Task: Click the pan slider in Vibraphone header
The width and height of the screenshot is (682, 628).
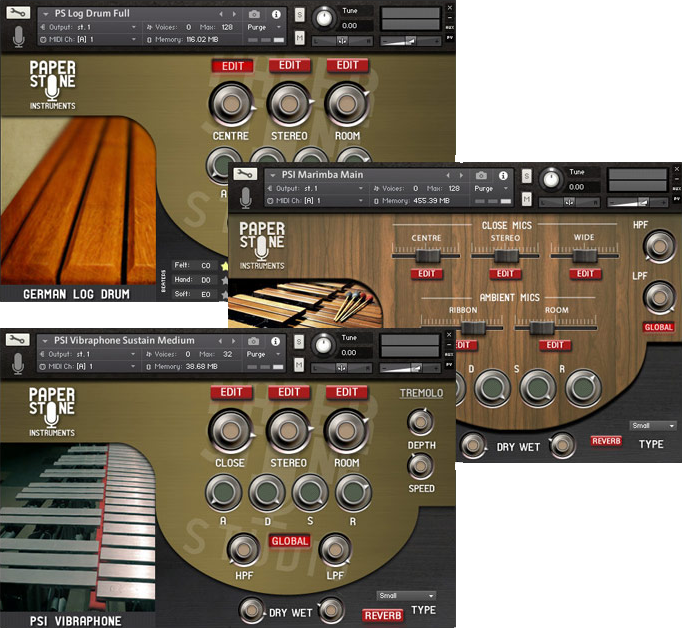Action: click(342, 368)
